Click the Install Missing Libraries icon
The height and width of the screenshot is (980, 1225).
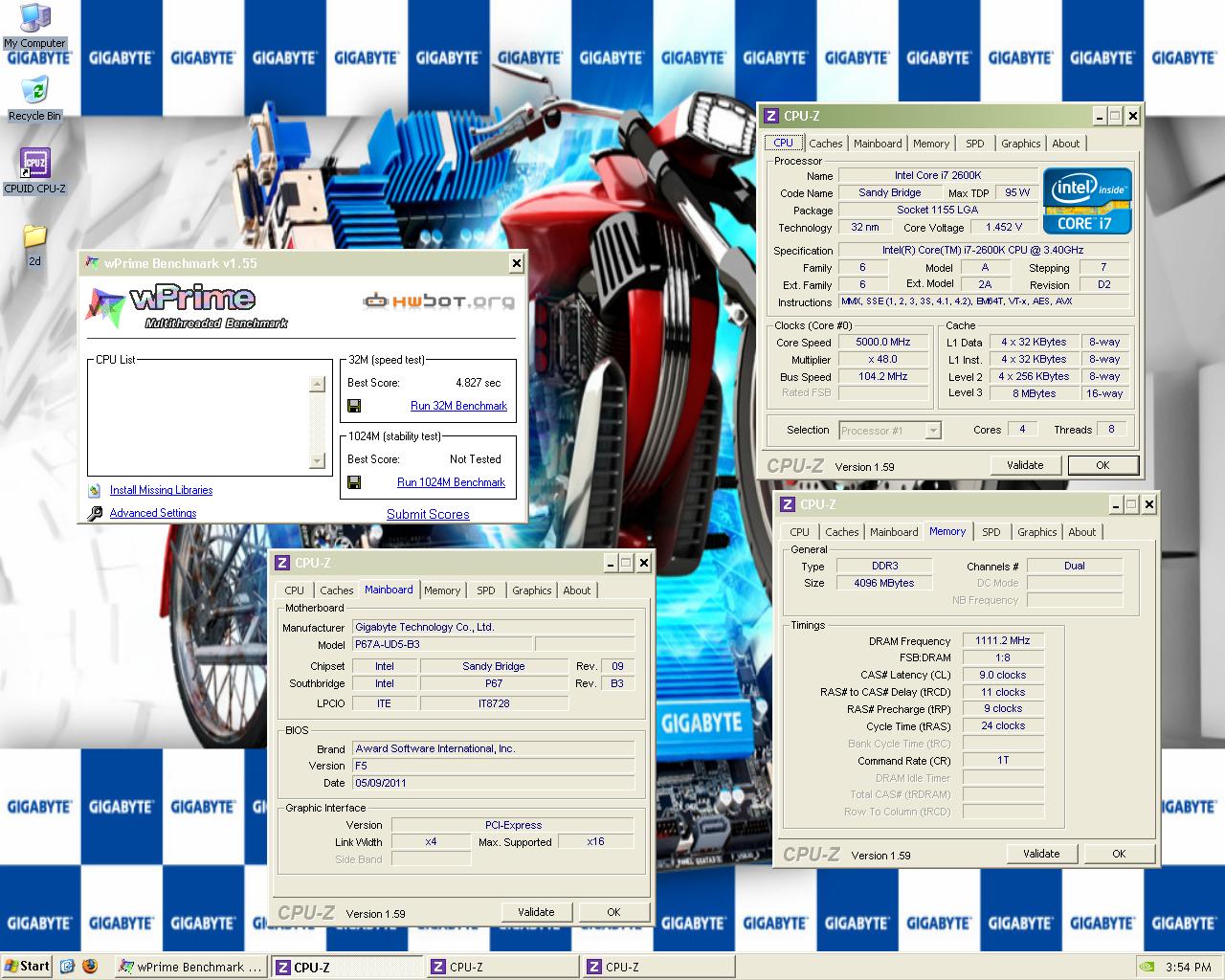click(94, 490)
